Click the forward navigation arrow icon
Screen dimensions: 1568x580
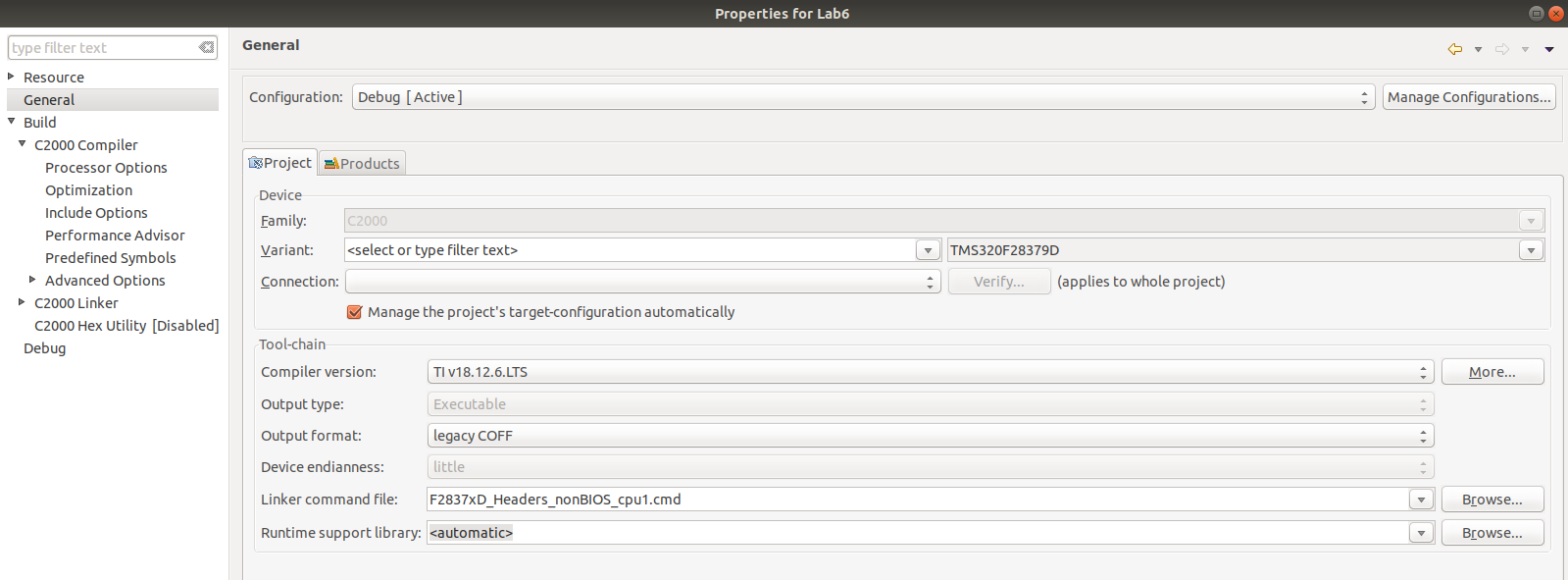click(x=1502, y=49)
